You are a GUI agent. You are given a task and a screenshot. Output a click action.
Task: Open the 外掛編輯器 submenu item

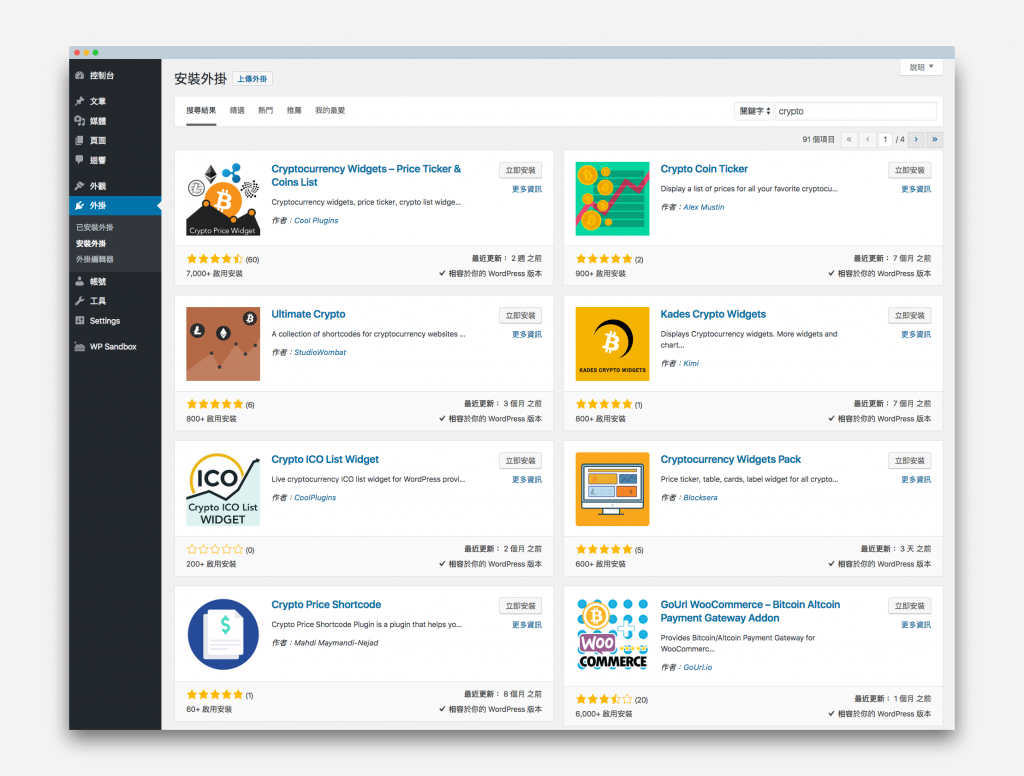coord(95,259)
